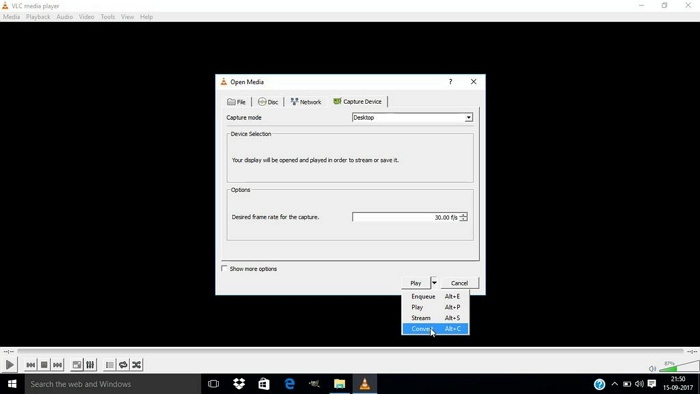Open the Video menu
700x394 pixels.
(86, 17)
